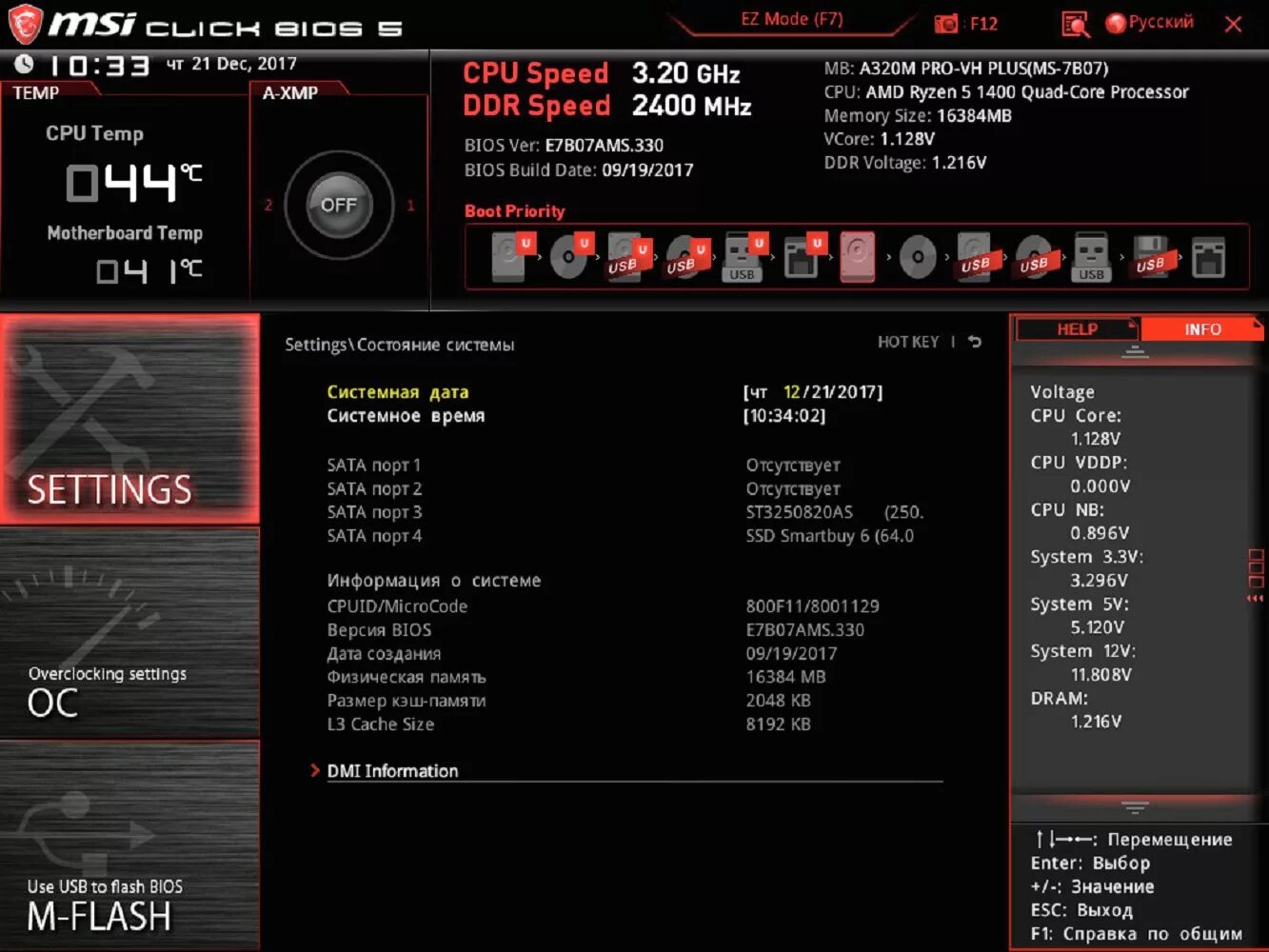Viewport: 1269px width, 952px height.
Task: Toggle the A-XMP OFF dial
Action: tap(339, 205)
